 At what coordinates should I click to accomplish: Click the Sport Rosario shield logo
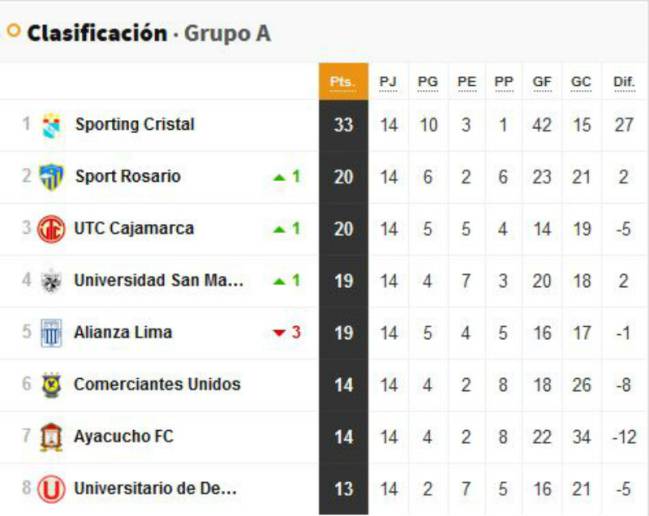(x=51, y=177)
